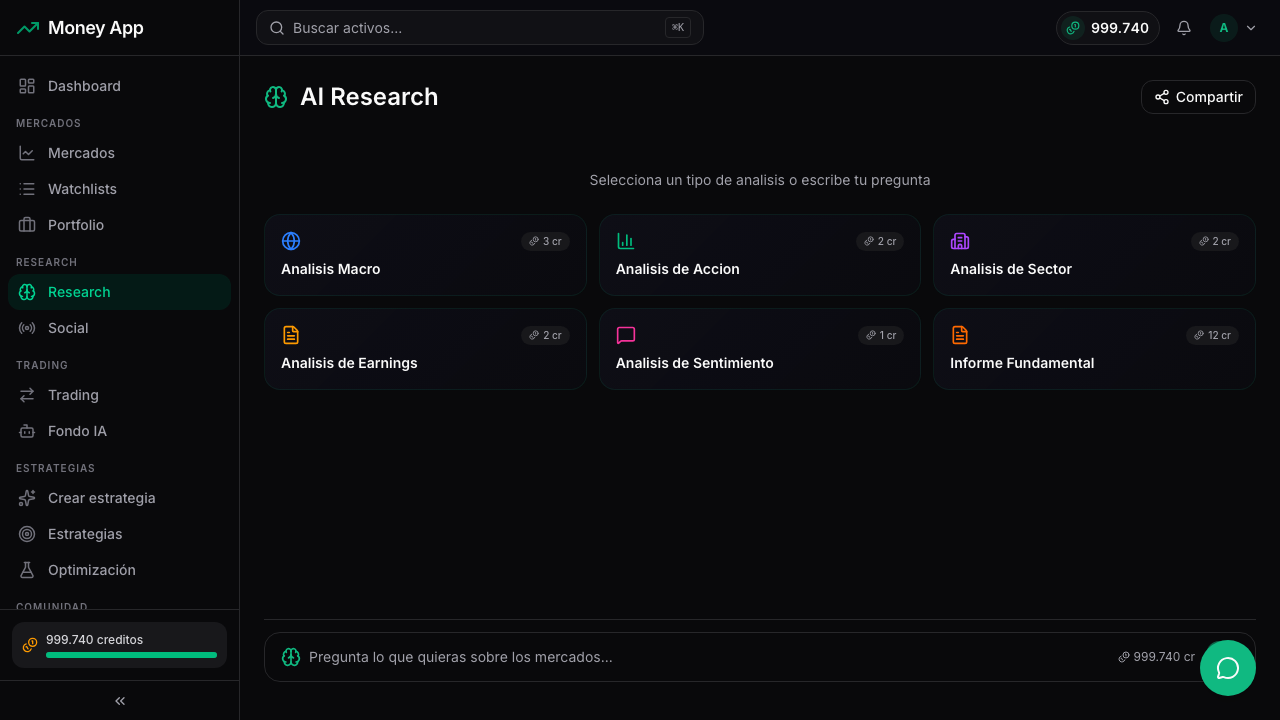Screen dimensions: 1280x720
Task: Select the Informe Fundamental card
Action: [x=1094, y=349]
